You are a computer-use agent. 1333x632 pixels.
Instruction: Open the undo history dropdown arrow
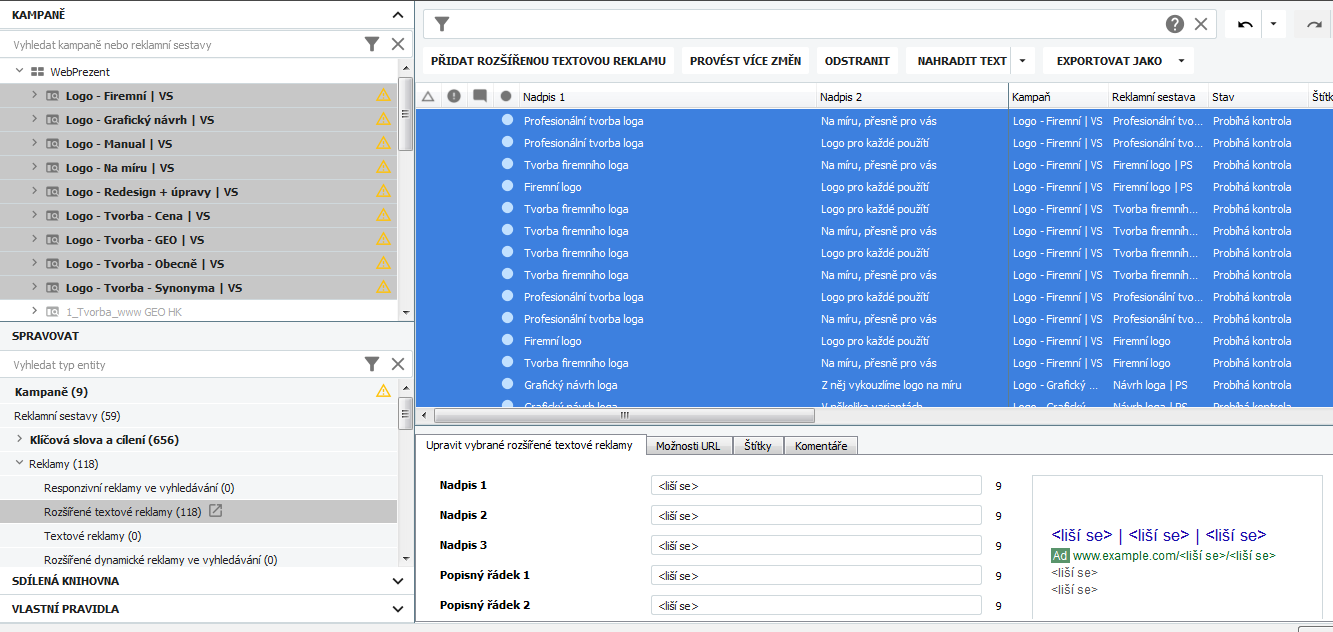click(1273, 24)
